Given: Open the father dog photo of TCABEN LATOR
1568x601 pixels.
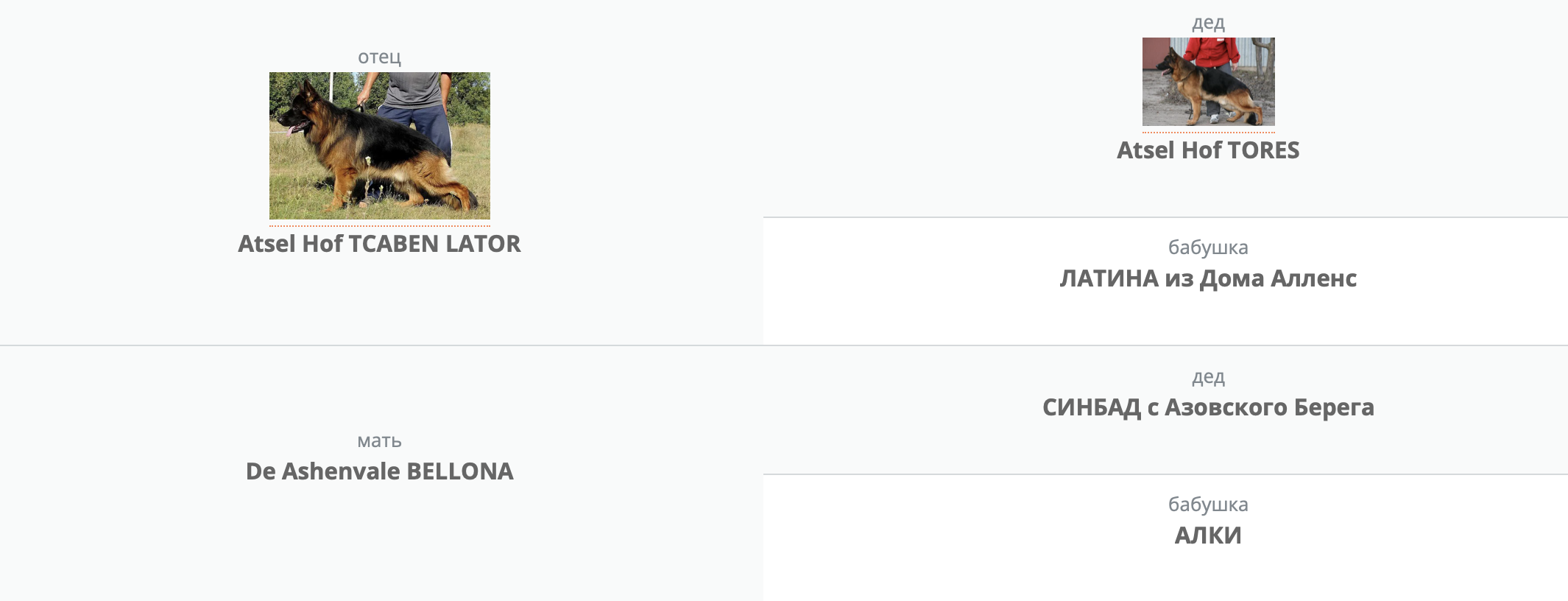Looking at the screenshot, I should 379,146.
